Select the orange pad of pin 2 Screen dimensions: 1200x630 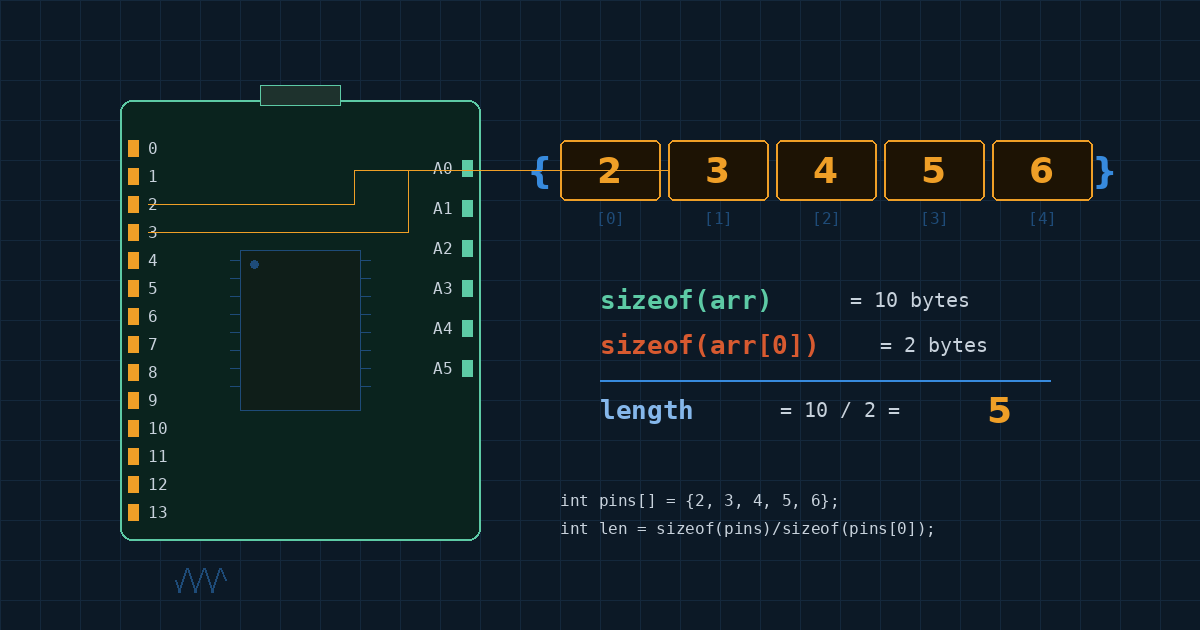pos(133,204)
